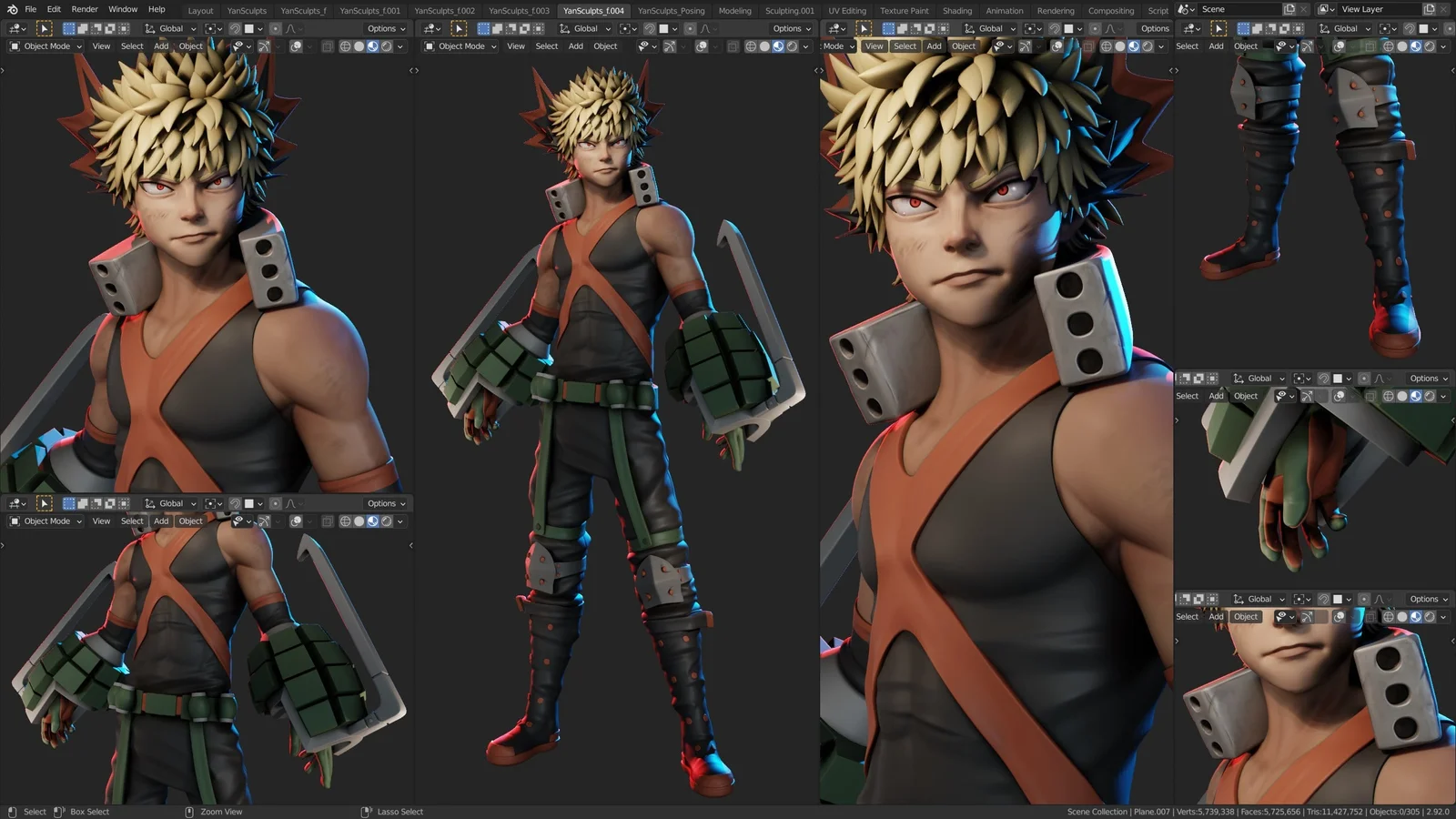Image resolution: width=1456 pixels, height=819 pixels.
Task: Click the Options button in the header
Action: pos(380,28)
